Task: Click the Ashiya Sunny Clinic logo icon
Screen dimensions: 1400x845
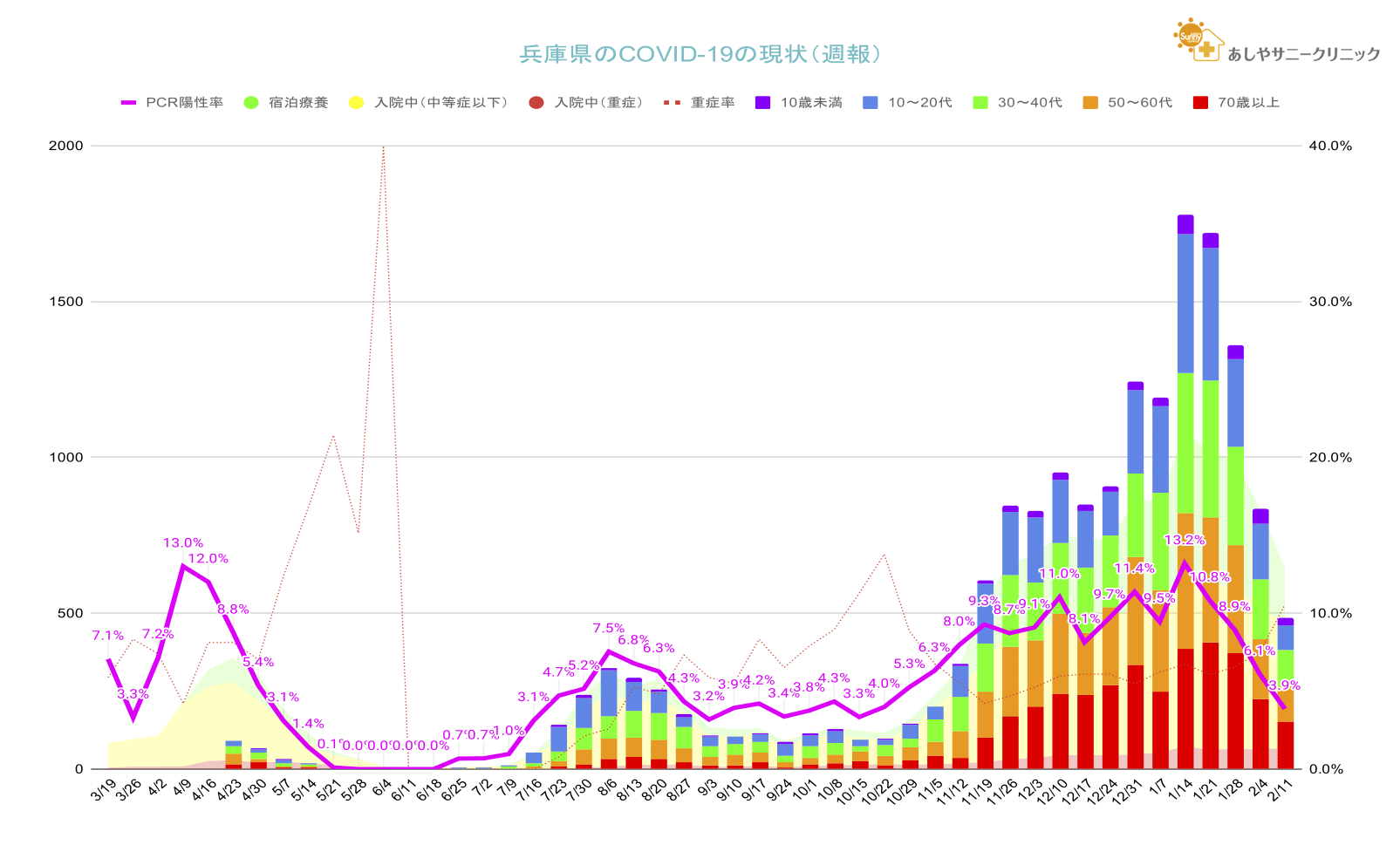Action: (x=1196, y=39)
